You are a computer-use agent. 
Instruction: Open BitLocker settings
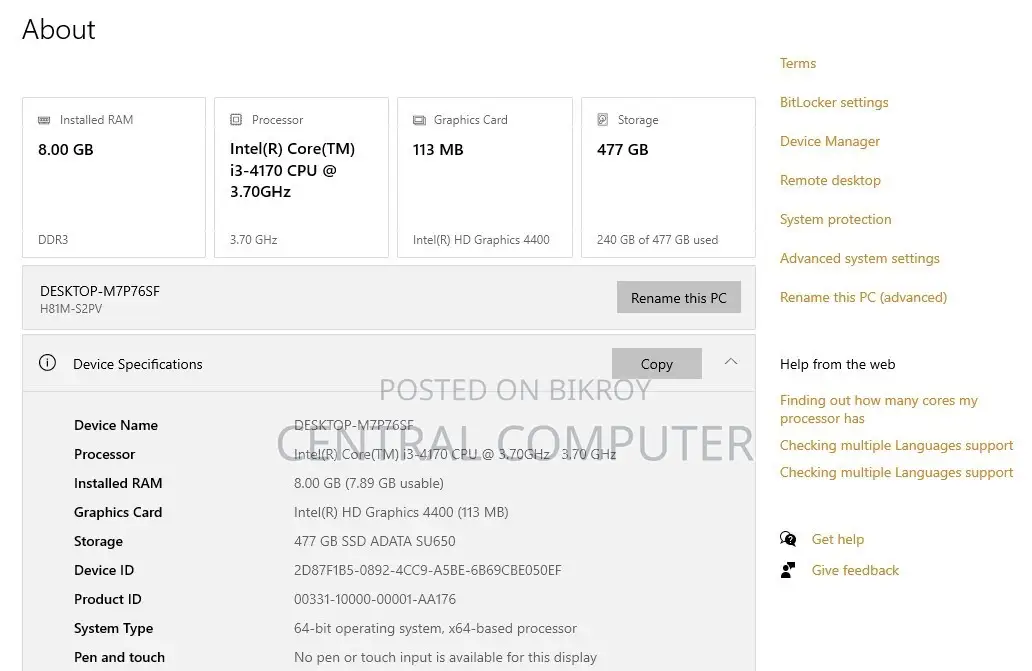pyautogui.click(x=834, y=102)
